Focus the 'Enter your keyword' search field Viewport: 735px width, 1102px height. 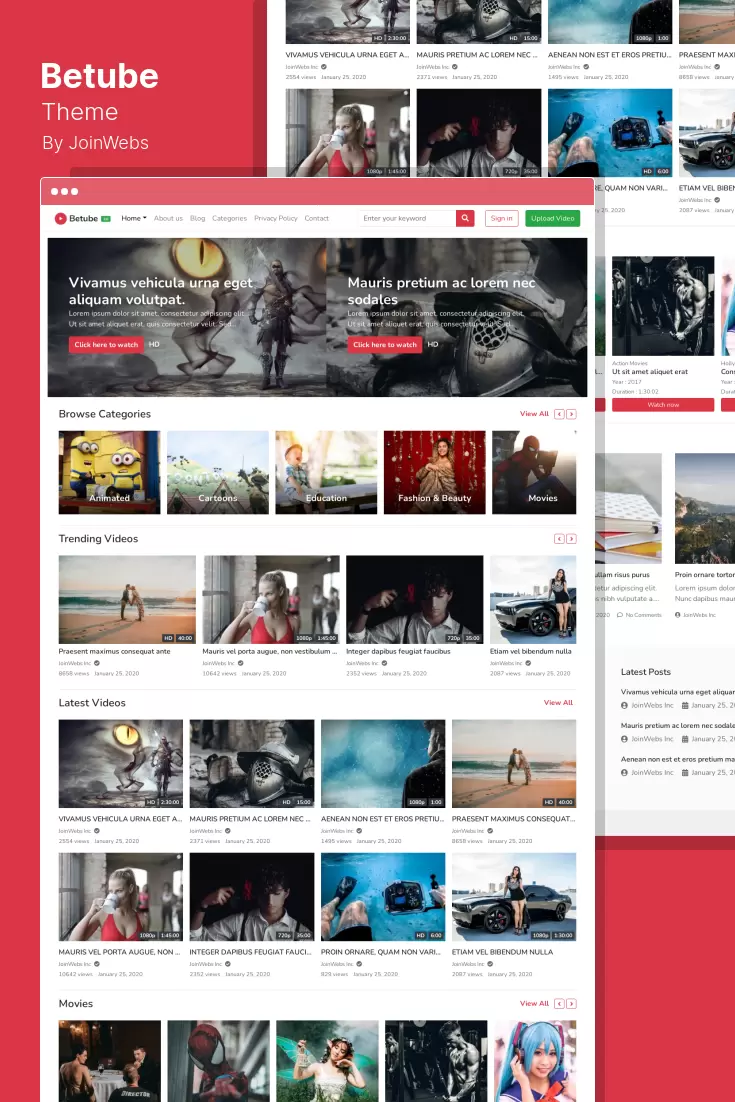coord(407,219)
